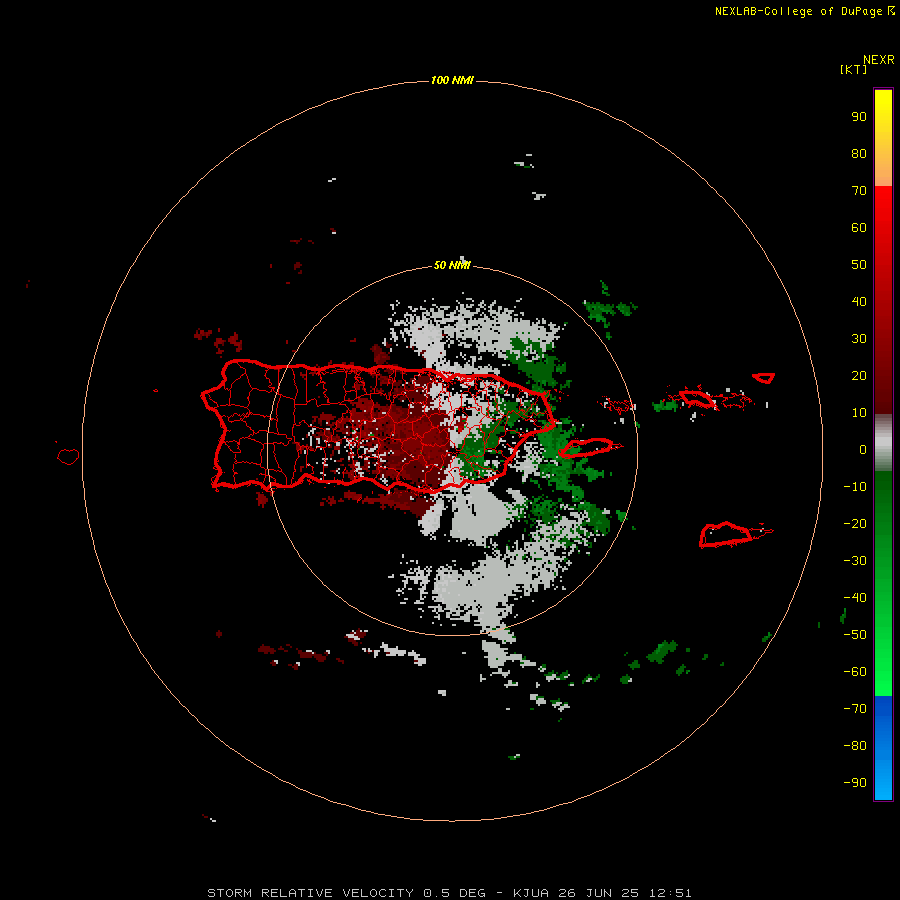Click the gray zero-velocity segment of color bar
The height and width of the screenshot is (900, 900).
click(x=883, y=443)
